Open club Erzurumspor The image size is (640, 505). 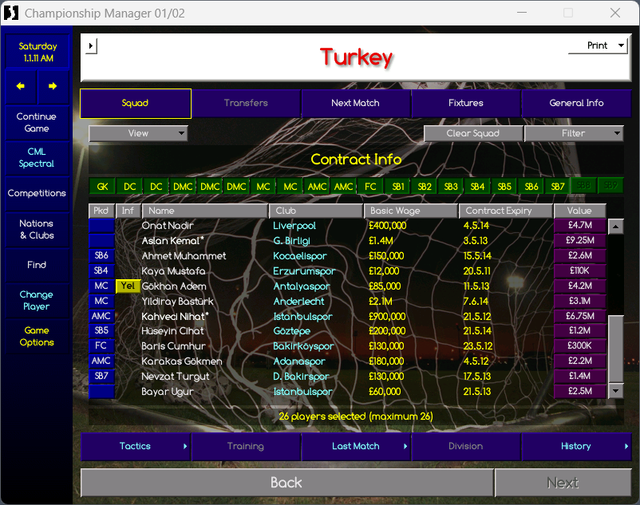tap(304, 271)
